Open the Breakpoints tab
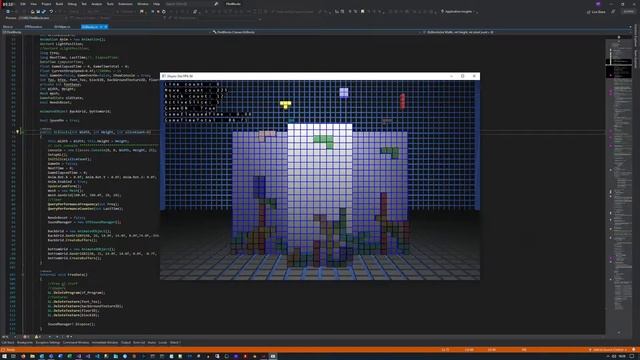This screenshot has width=640, height=360. 25,342
